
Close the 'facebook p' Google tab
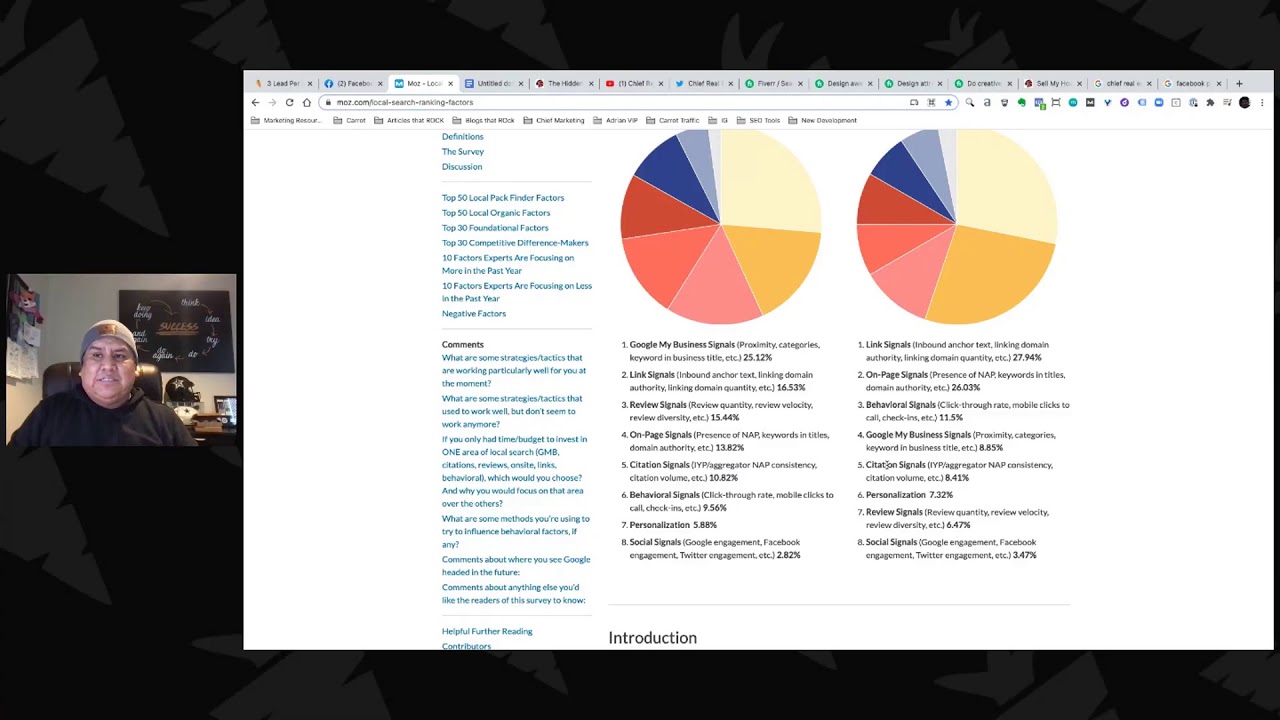coord(1219,84)
